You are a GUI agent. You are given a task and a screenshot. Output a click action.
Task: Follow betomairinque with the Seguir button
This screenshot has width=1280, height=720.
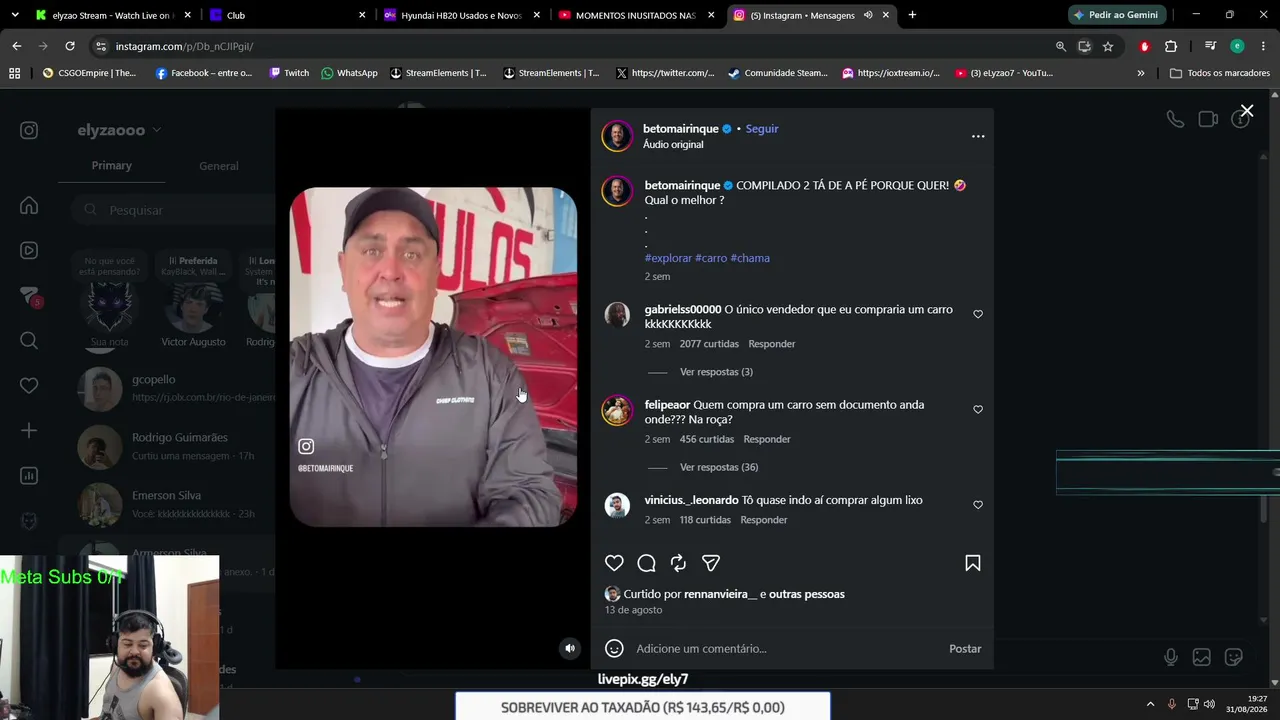tap(762, 129)
